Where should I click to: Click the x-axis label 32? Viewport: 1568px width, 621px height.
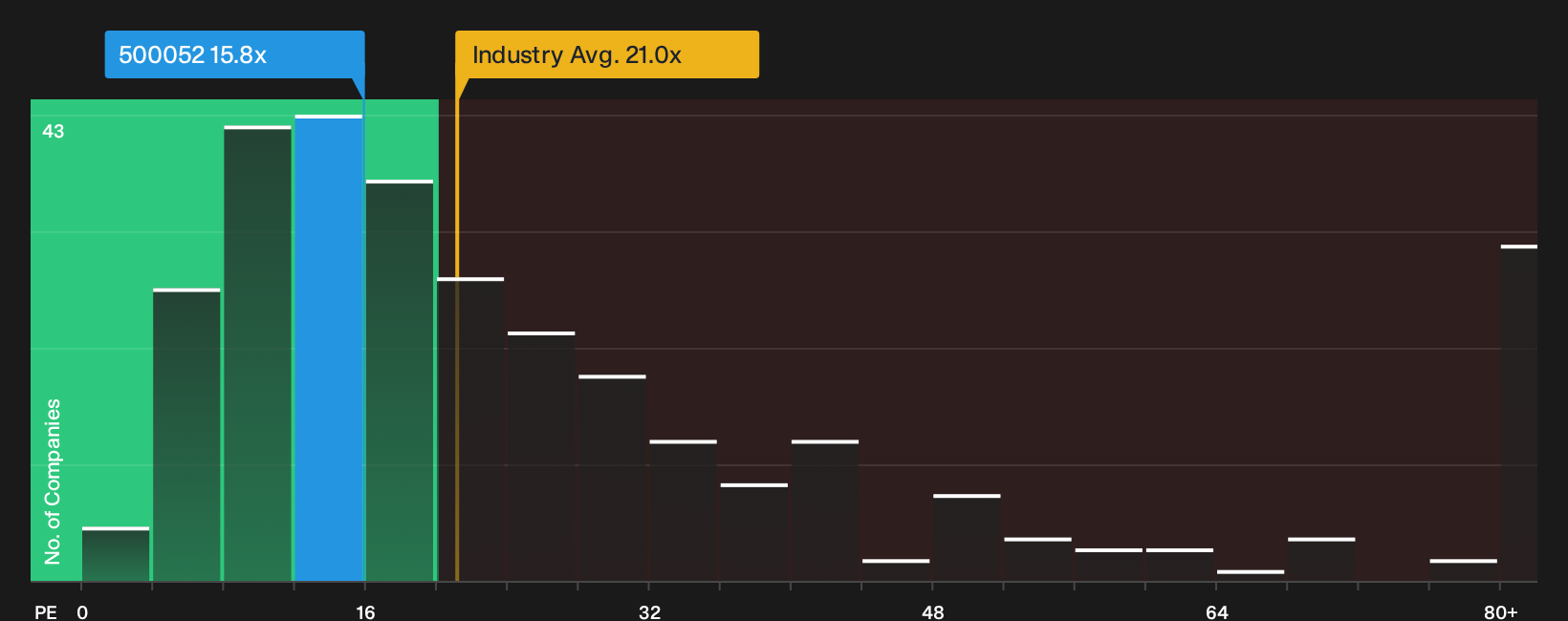(649, 612)
